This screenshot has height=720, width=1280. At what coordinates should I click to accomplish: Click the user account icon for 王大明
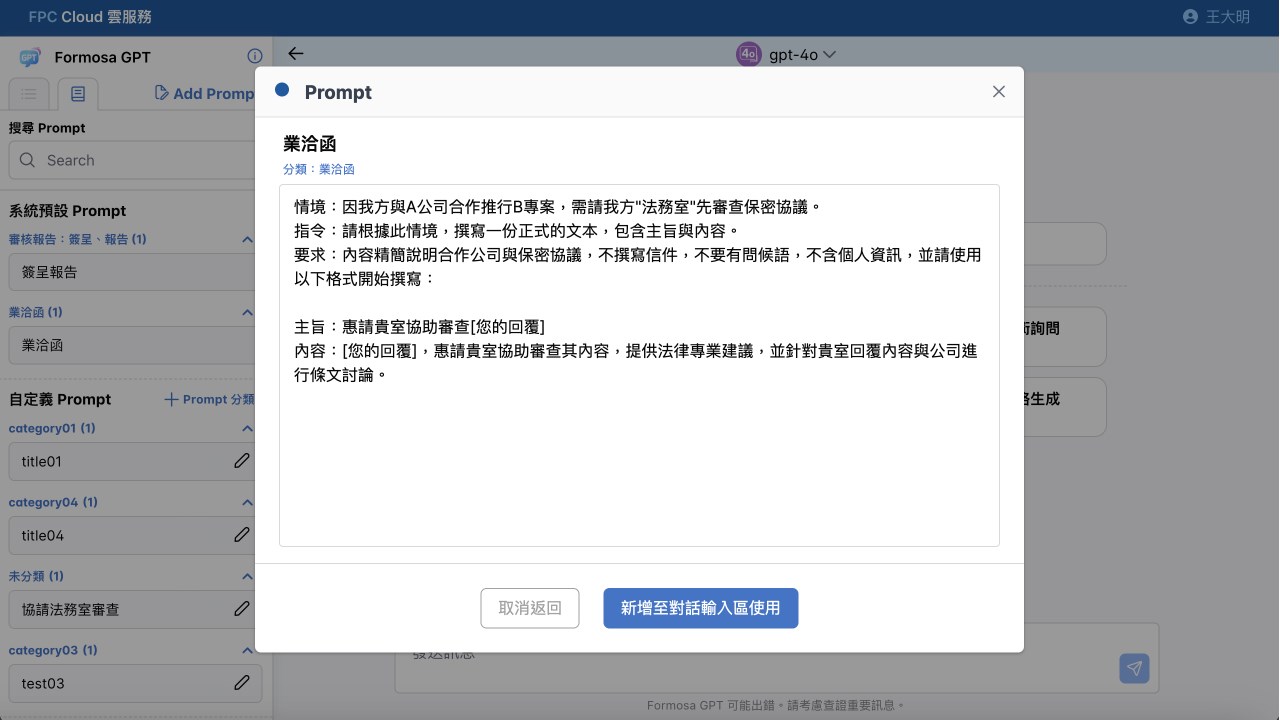point(1190,17)
